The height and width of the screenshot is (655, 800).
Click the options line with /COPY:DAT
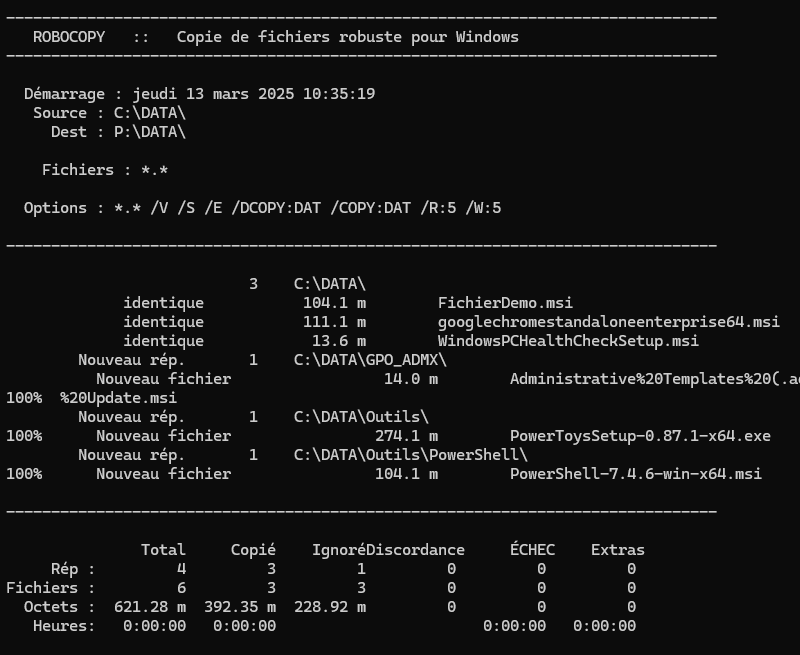click(x=262, y=208)
